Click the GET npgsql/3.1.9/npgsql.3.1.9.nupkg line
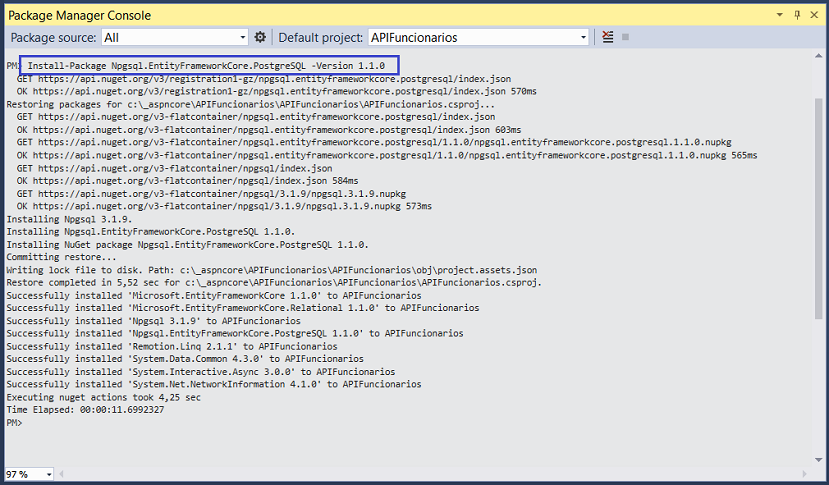 click(211, 194)
